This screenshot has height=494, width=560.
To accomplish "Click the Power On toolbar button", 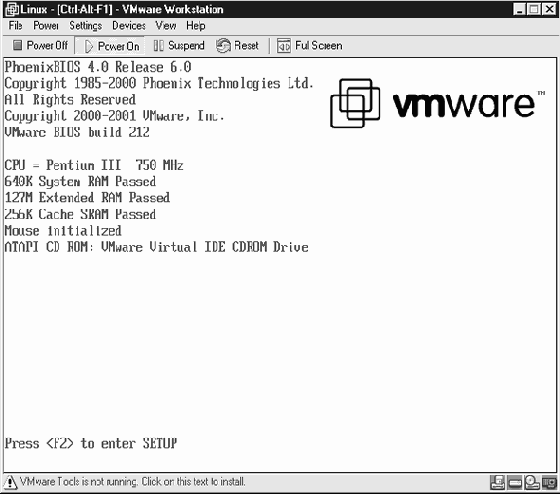I will point(111,46).
